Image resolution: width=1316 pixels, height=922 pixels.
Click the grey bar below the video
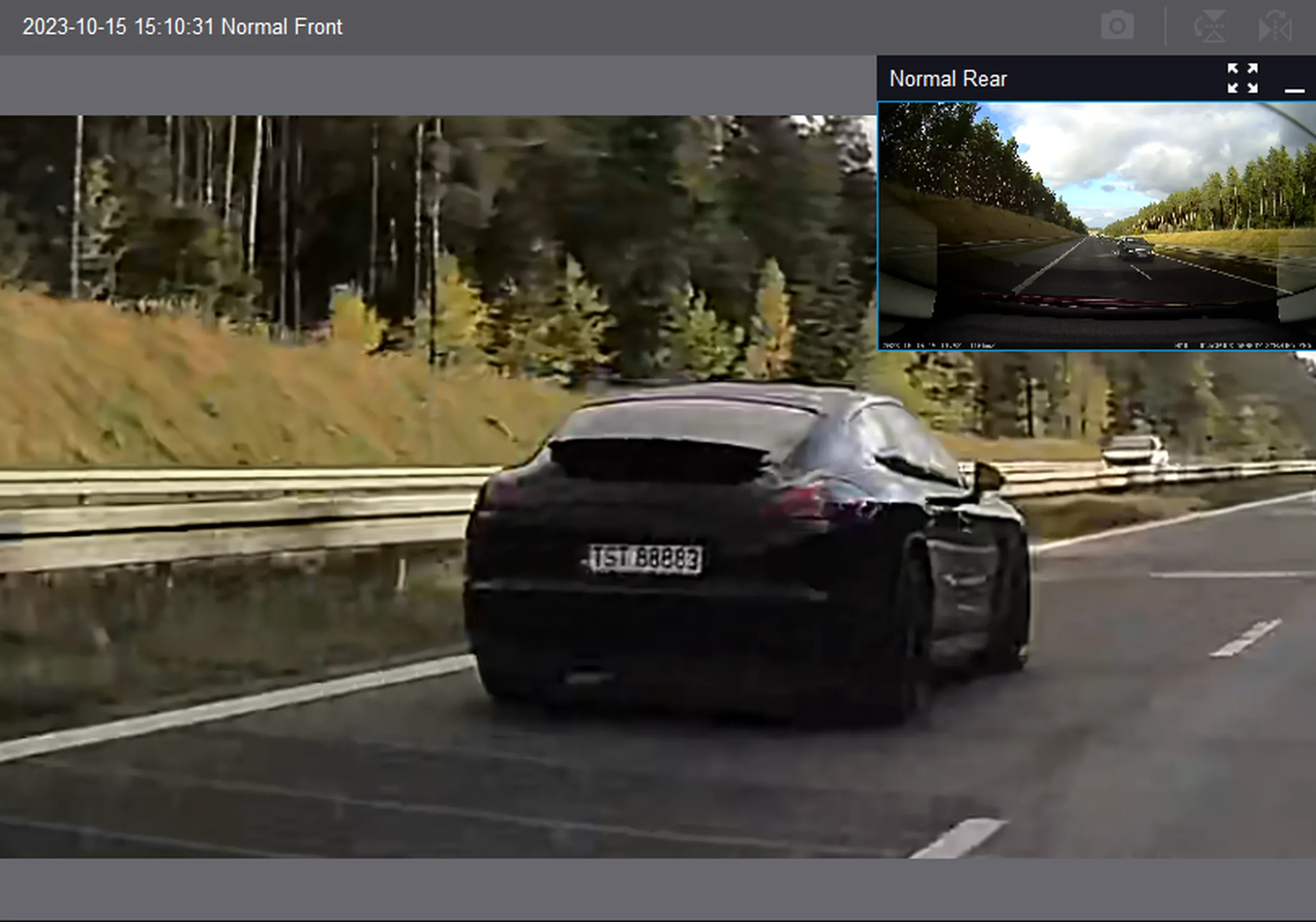pyautogui.click(x=658, y=888)
